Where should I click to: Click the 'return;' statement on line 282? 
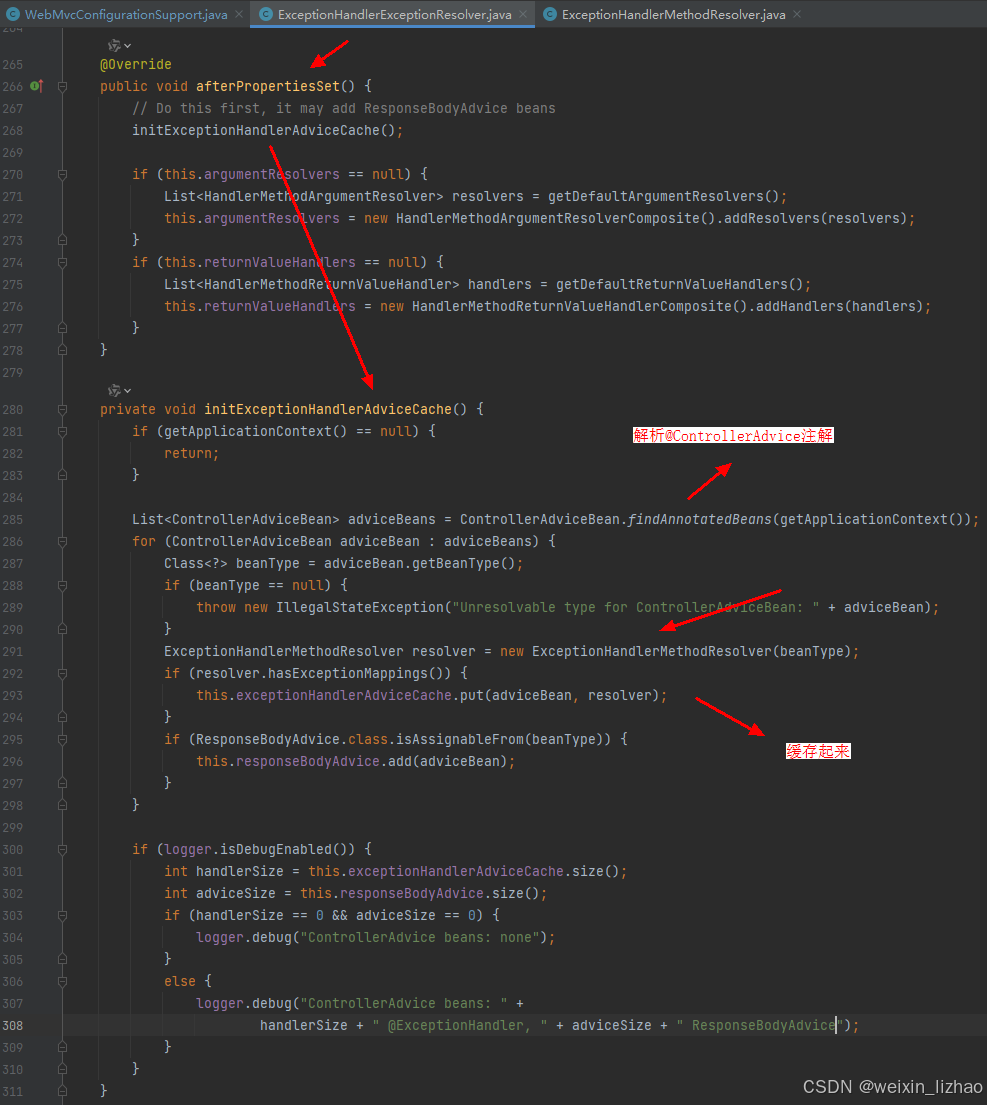192,453
